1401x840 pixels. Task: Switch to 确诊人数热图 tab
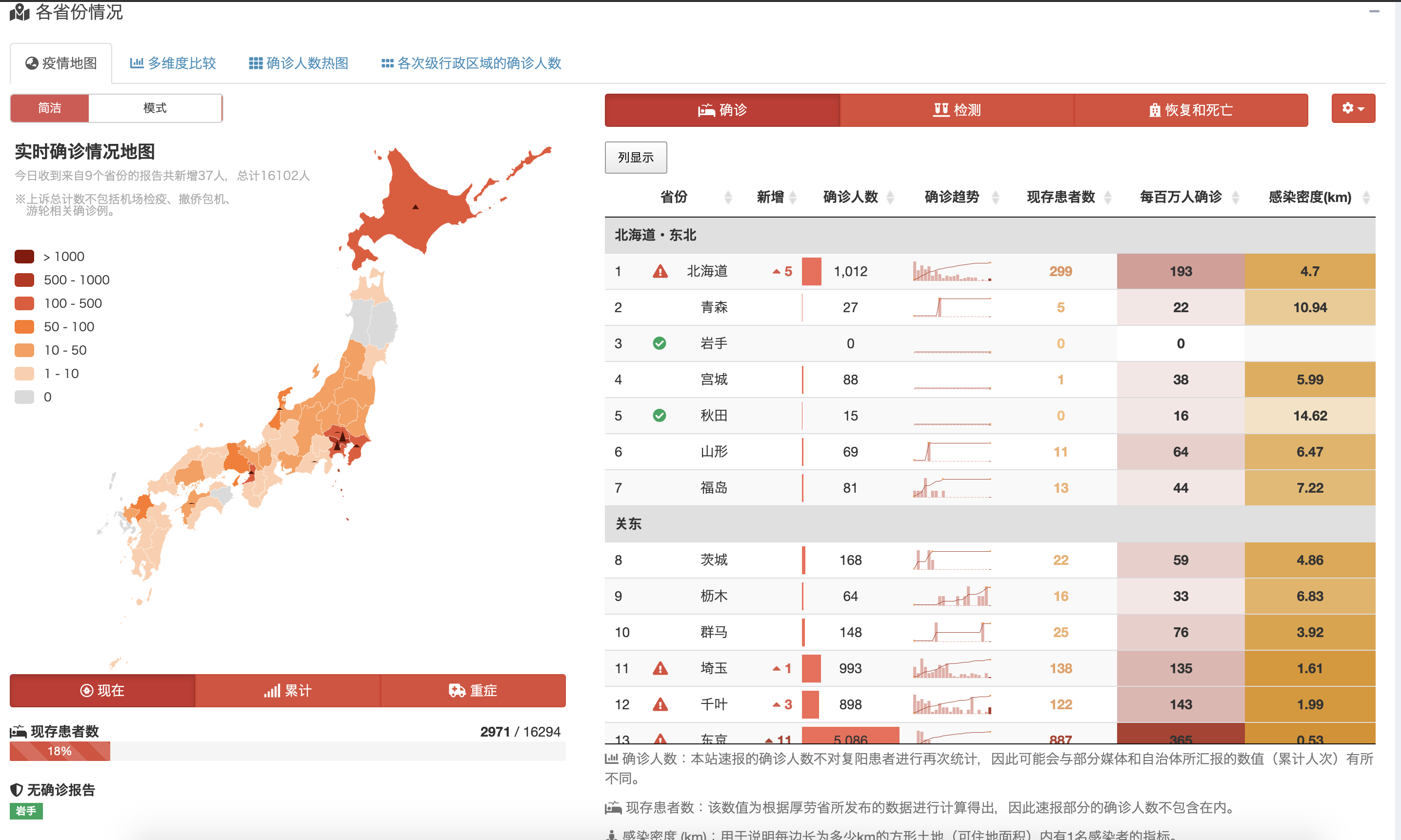point(299,63)
